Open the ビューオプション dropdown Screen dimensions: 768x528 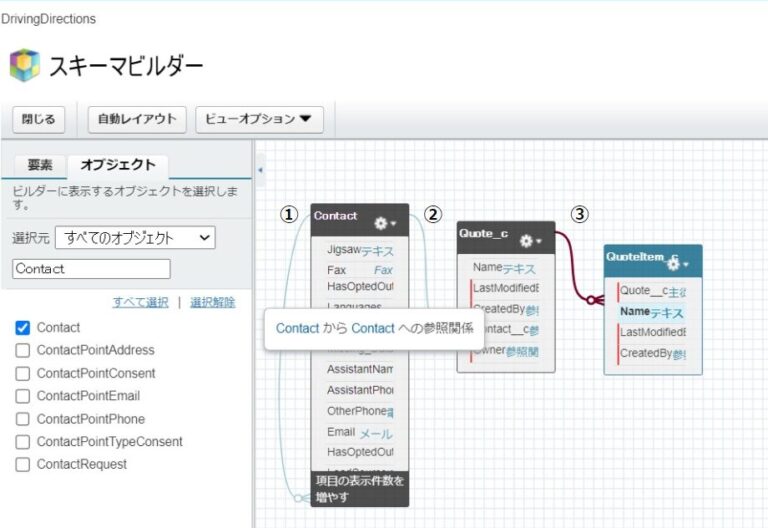pos(258,119)
